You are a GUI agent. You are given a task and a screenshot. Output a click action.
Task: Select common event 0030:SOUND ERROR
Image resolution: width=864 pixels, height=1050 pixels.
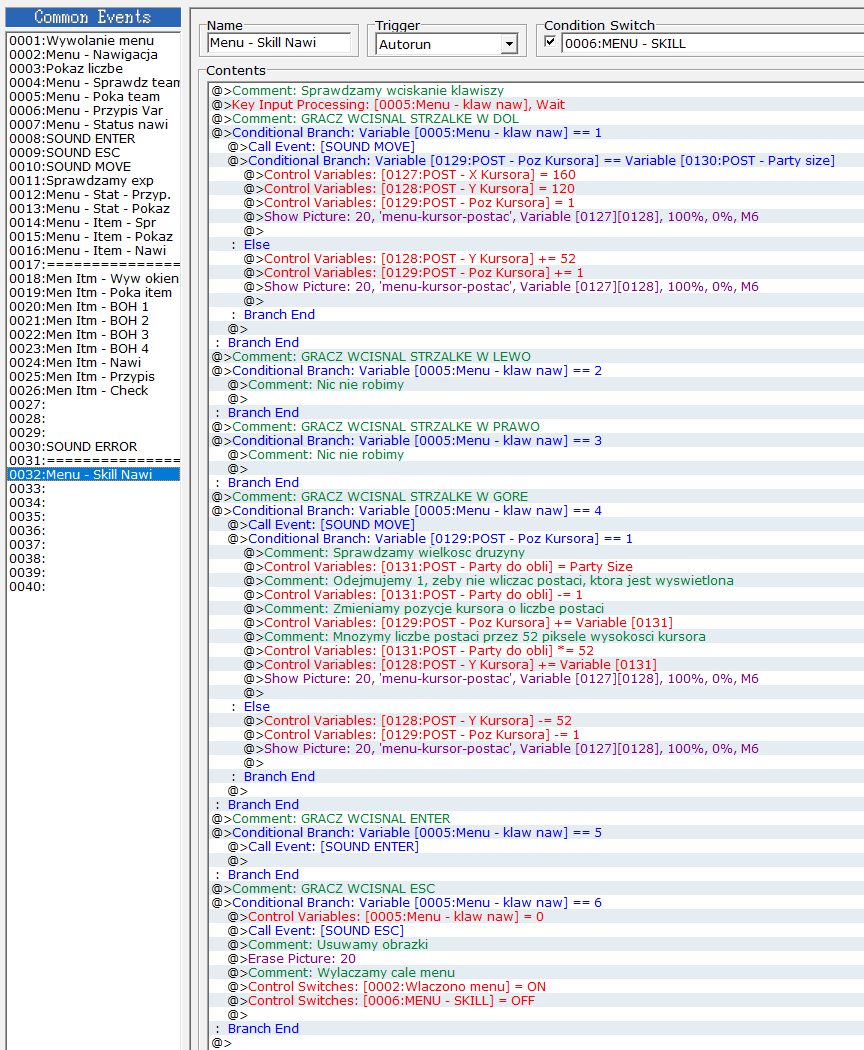tap(93, 447)
